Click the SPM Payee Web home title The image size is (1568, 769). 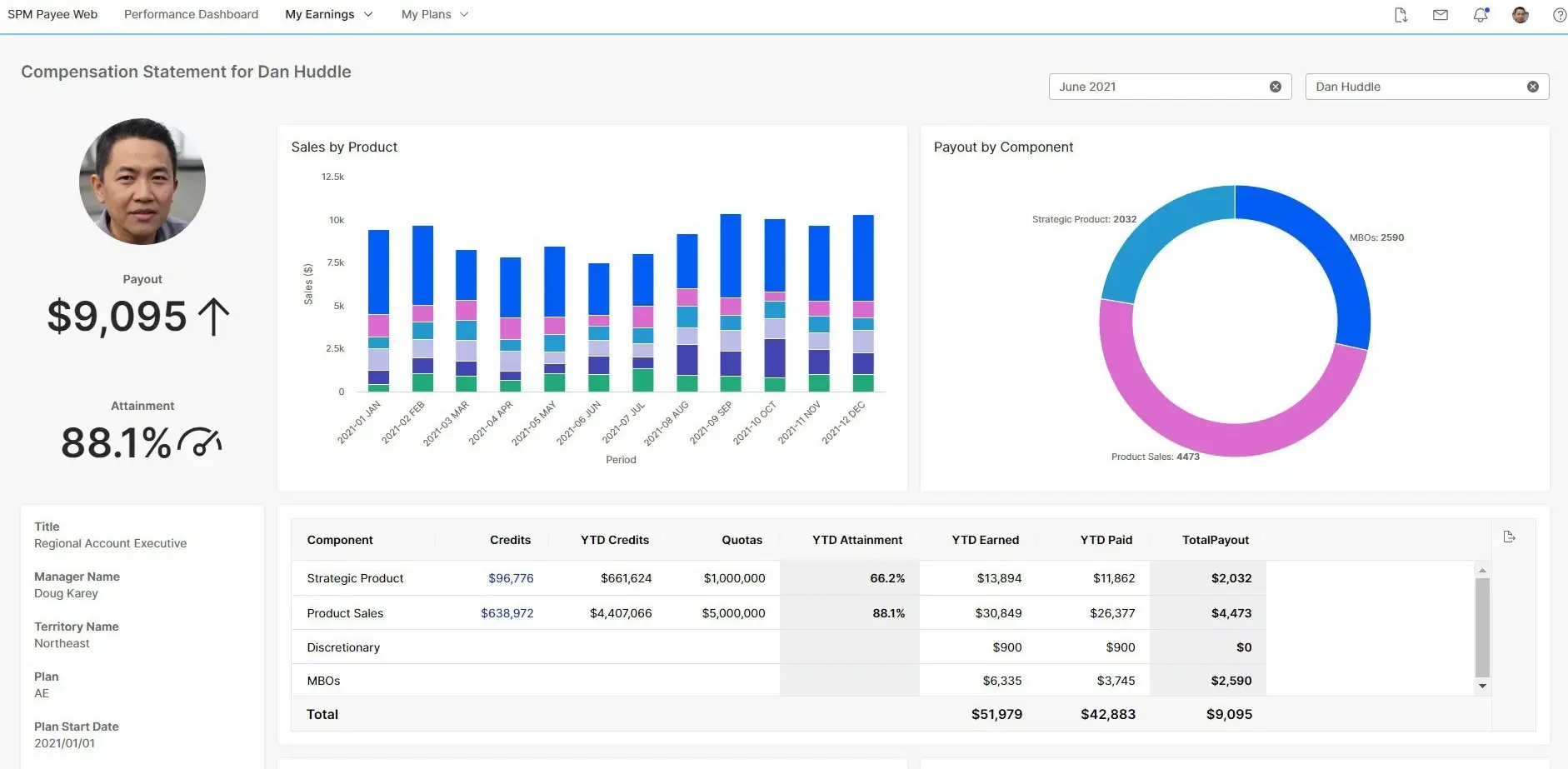tap(52, 15)
